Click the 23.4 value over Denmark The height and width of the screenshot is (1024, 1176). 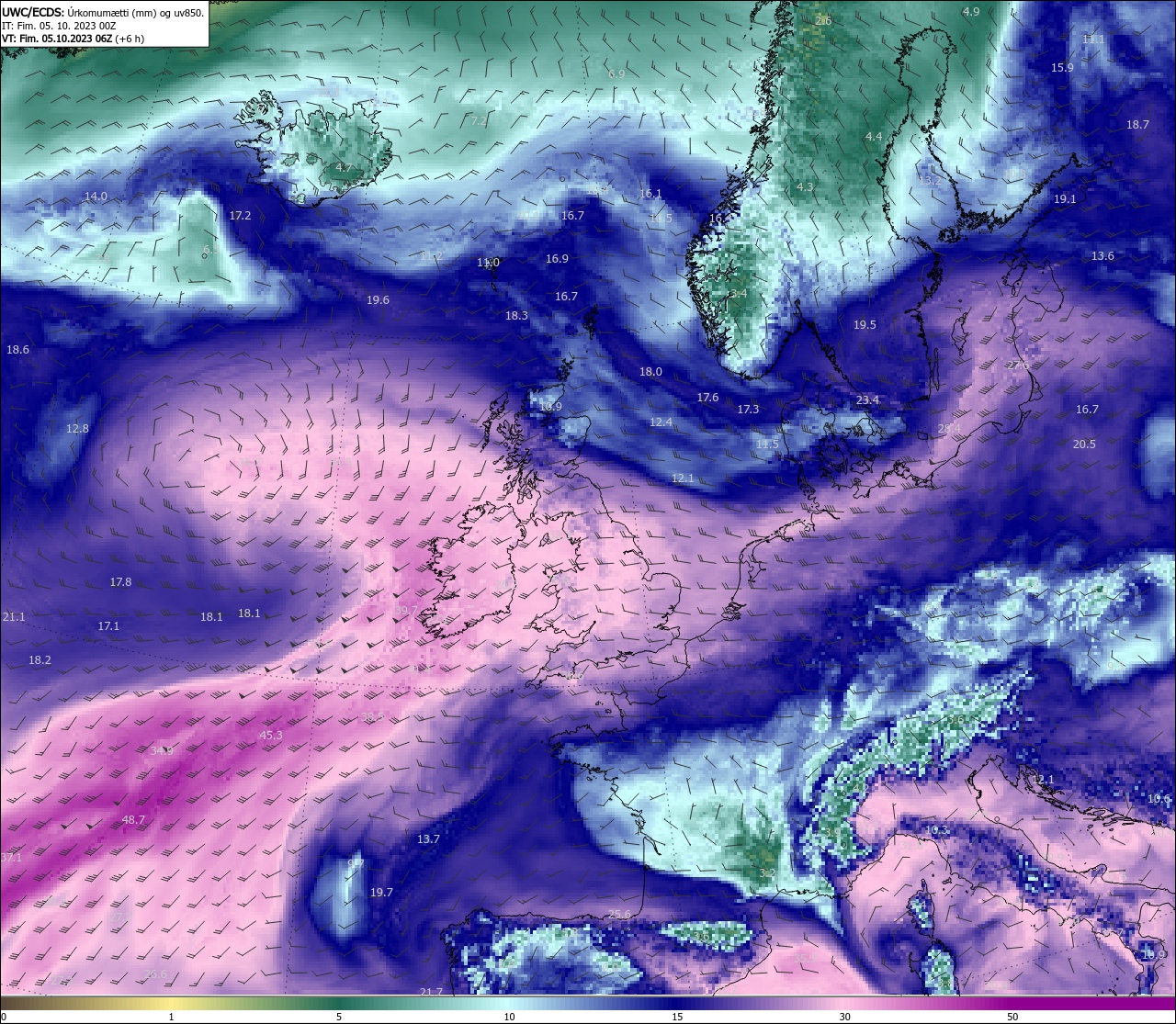click(867, 399)
